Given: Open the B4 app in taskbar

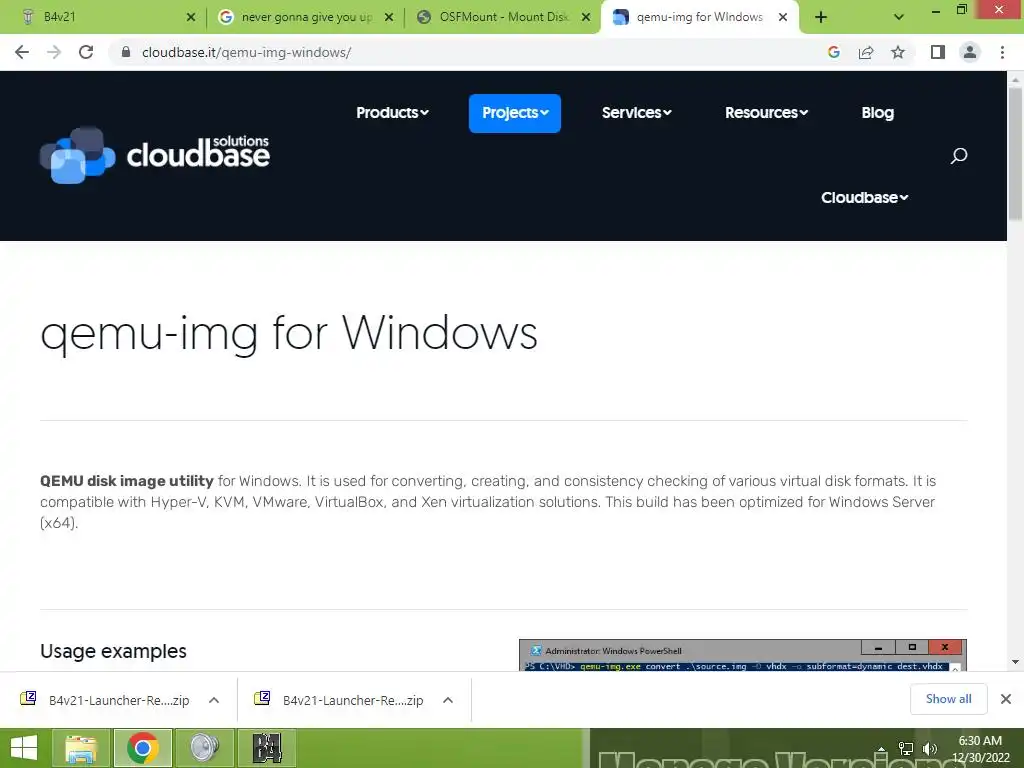Looking at the screenshot, I should (x=266, y=748).
